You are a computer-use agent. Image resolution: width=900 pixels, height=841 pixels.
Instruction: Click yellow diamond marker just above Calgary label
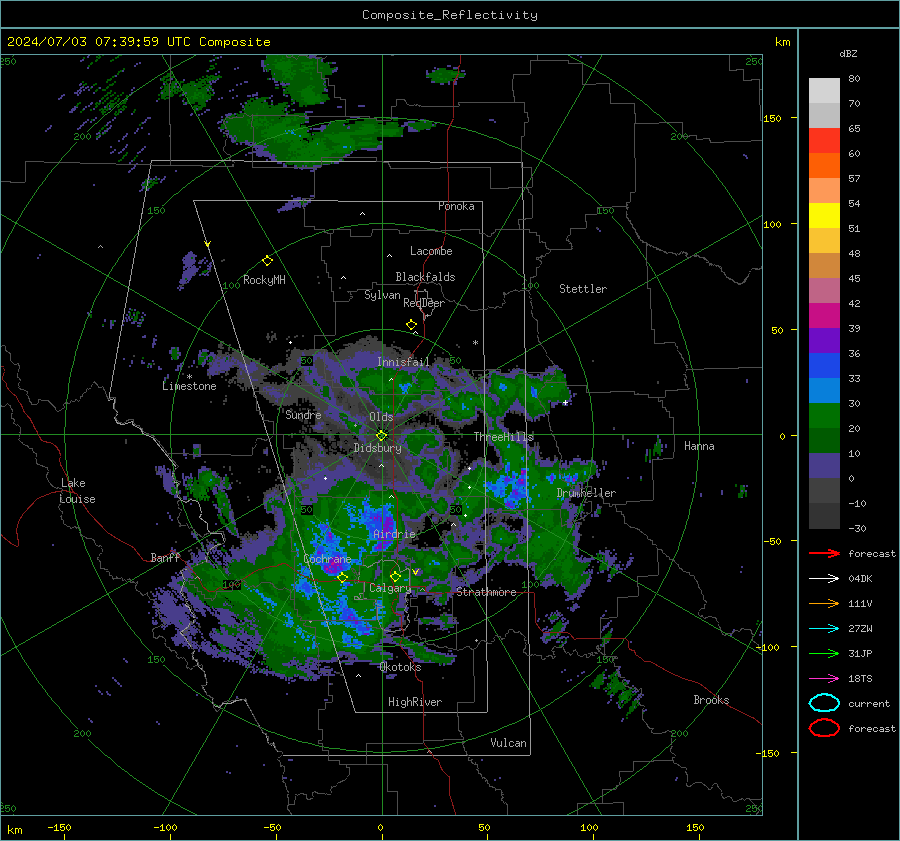(x=395, y=576)
